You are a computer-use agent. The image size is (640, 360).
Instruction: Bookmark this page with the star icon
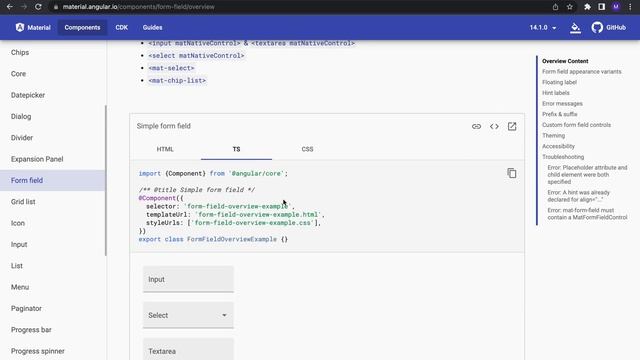coord(570,7)
